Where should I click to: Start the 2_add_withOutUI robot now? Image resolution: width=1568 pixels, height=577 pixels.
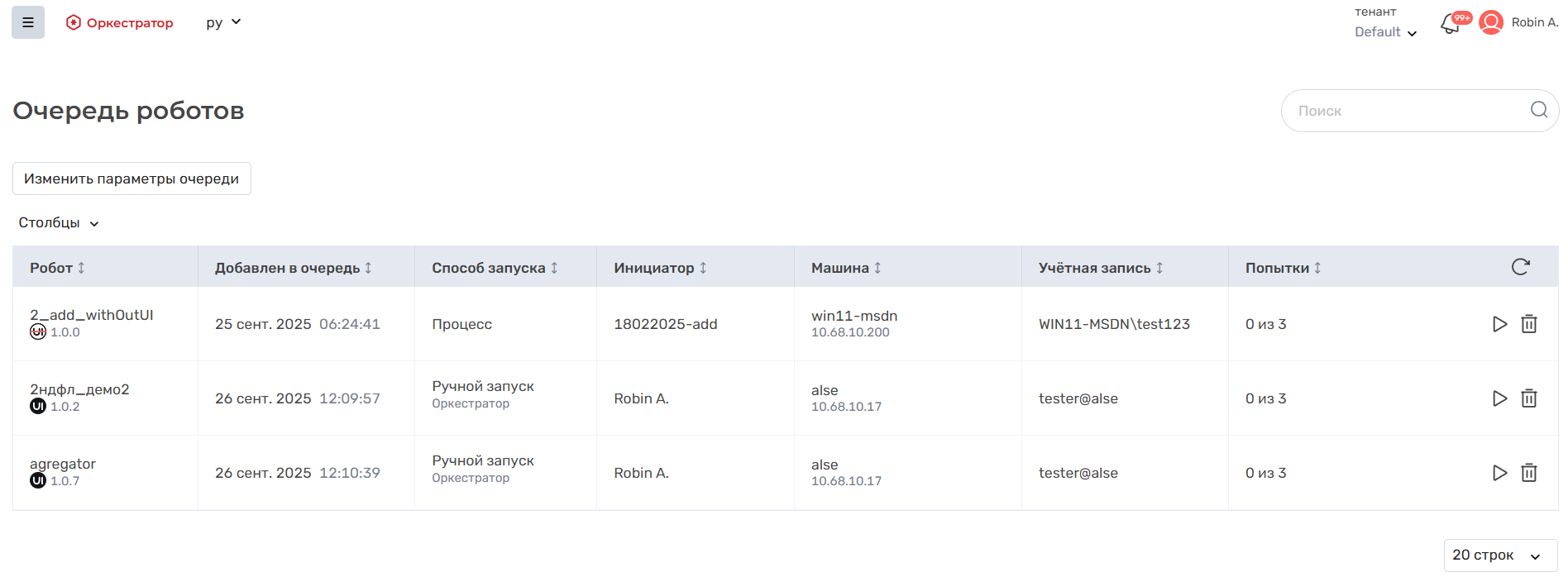click(x=1499, y=324)
